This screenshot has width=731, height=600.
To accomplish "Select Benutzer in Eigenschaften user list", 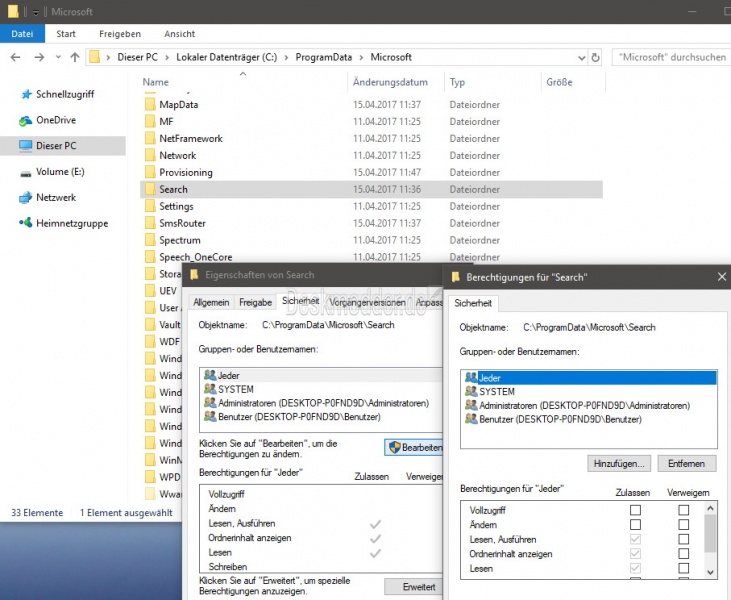I will tap(299, 417).
